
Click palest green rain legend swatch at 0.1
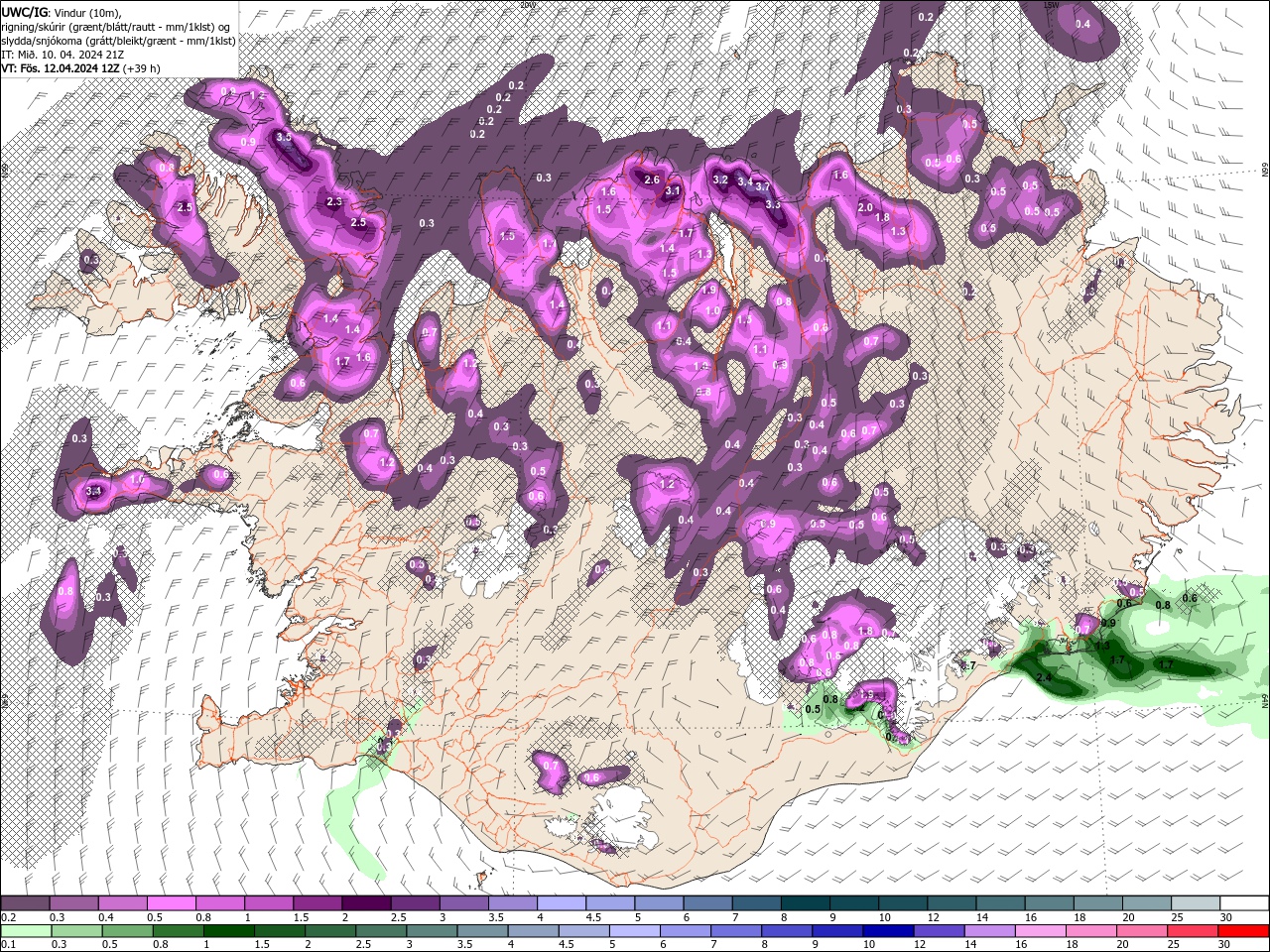coord(26,932)
